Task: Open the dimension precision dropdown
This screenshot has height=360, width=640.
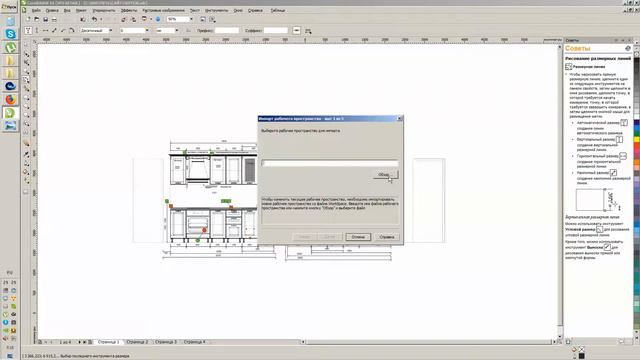Action: coord(147,31)
